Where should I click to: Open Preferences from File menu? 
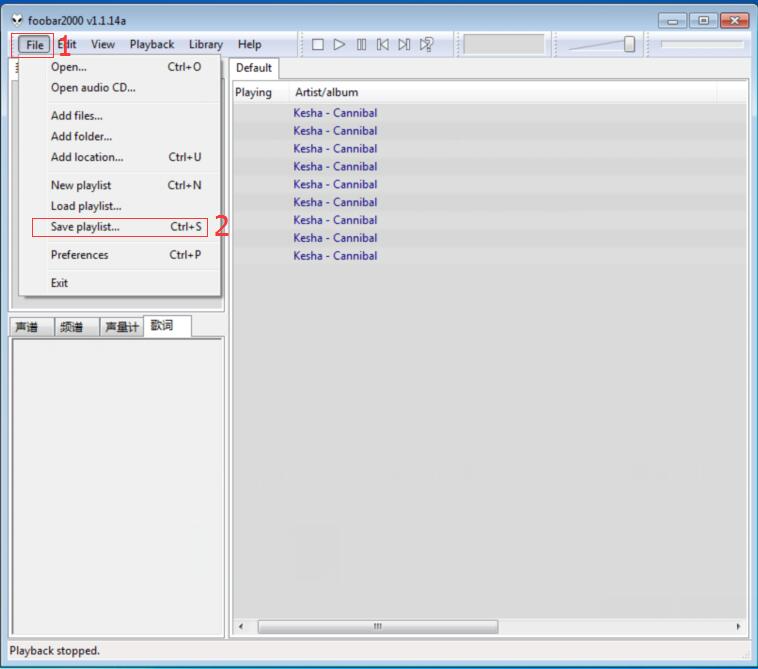(x=119, y=255)
